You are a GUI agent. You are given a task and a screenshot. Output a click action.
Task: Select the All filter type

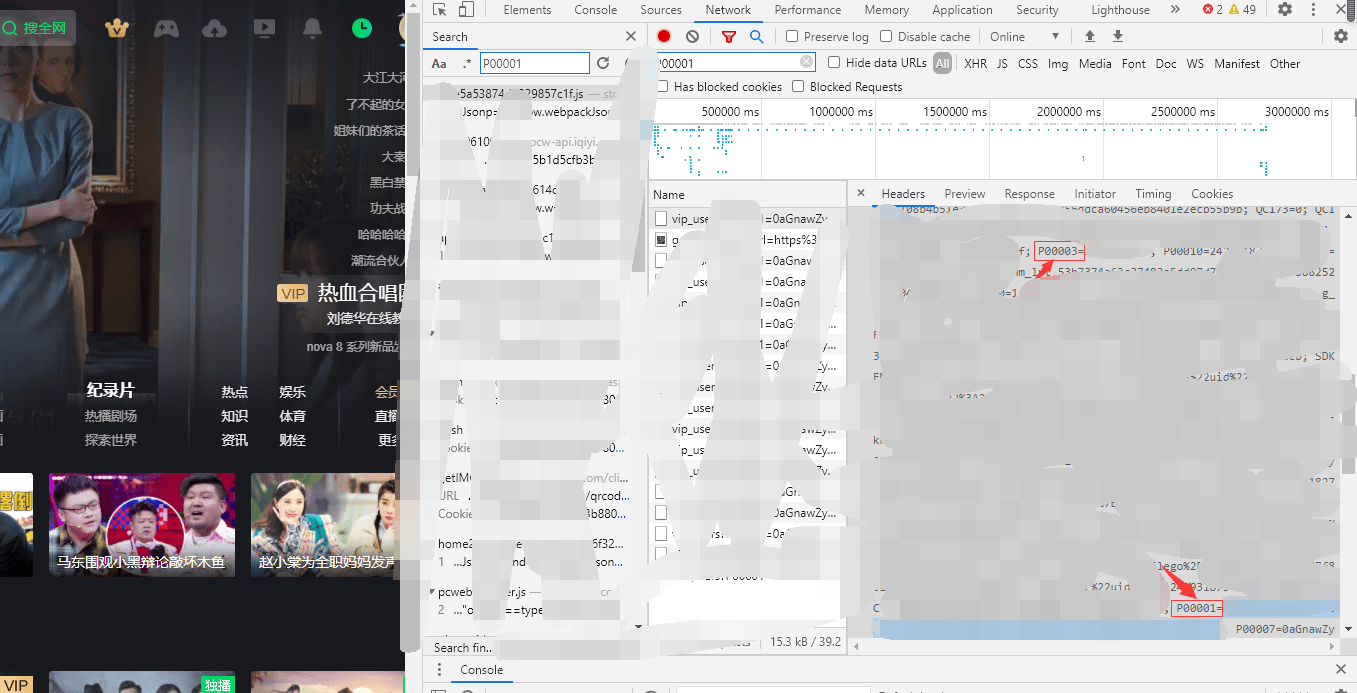943,63
